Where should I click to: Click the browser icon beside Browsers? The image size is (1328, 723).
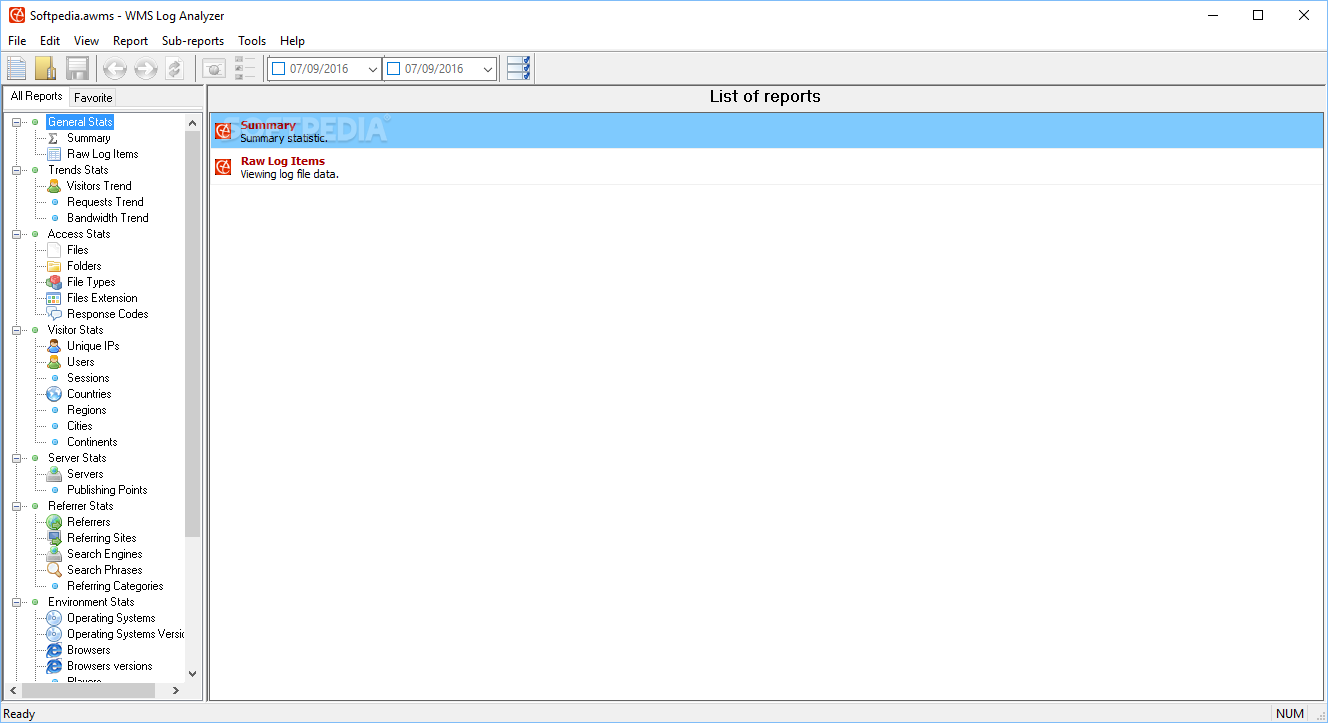(x=54, y=650)
